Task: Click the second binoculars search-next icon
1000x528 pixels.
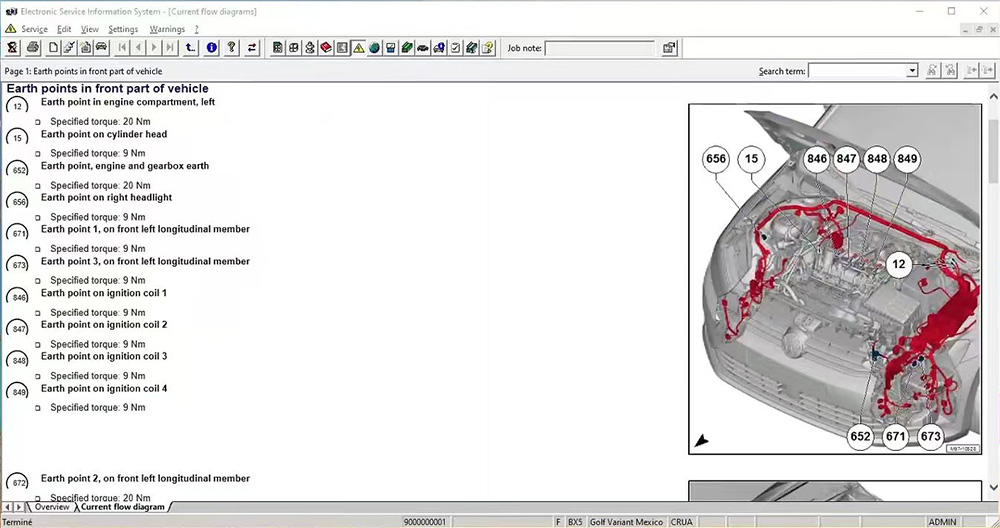Action: [x=950, y=71]
